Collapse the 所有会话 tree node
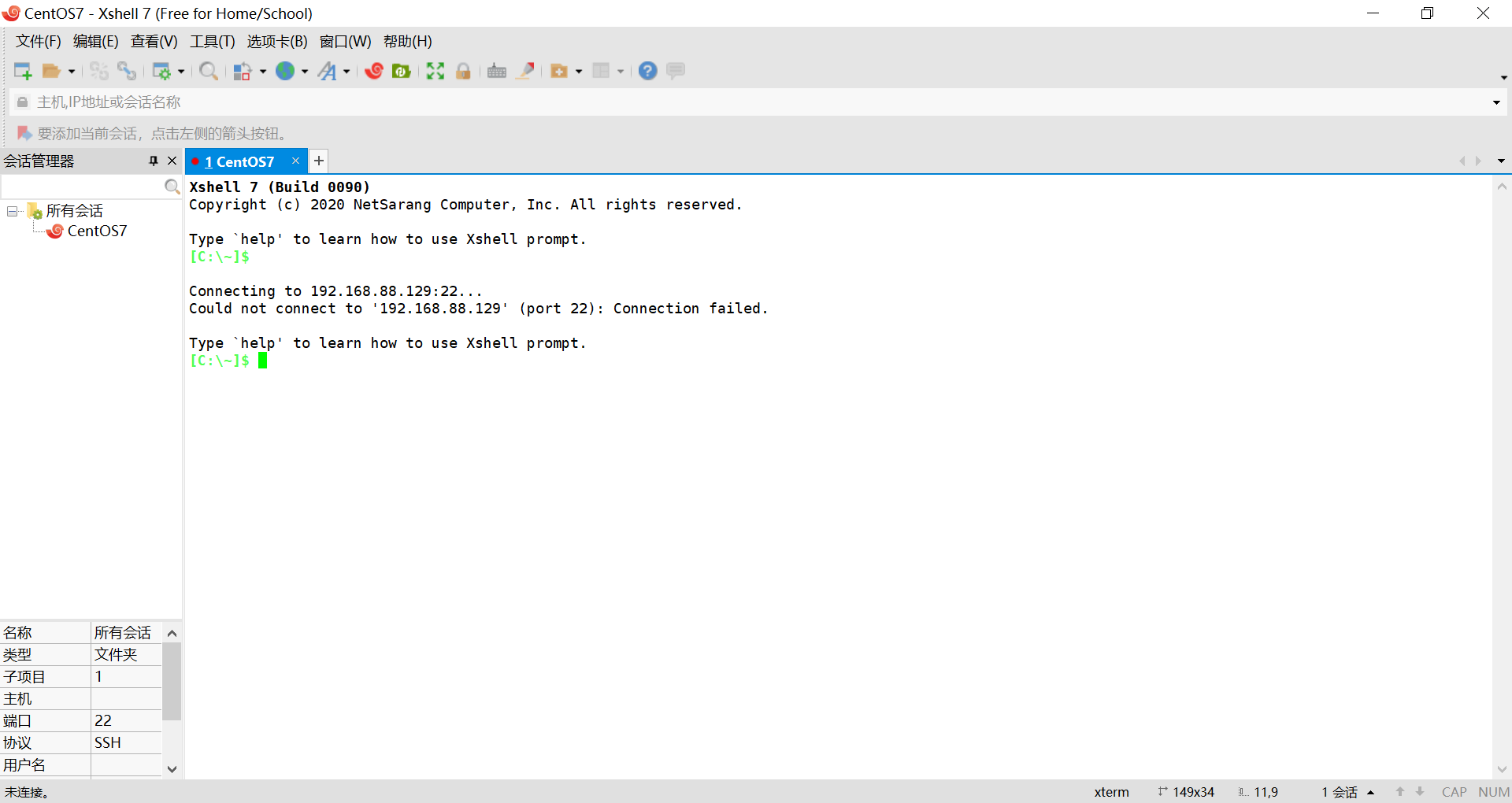This screenshot has height=803, width=1512. pyautogui.click(x=12, y=211)
